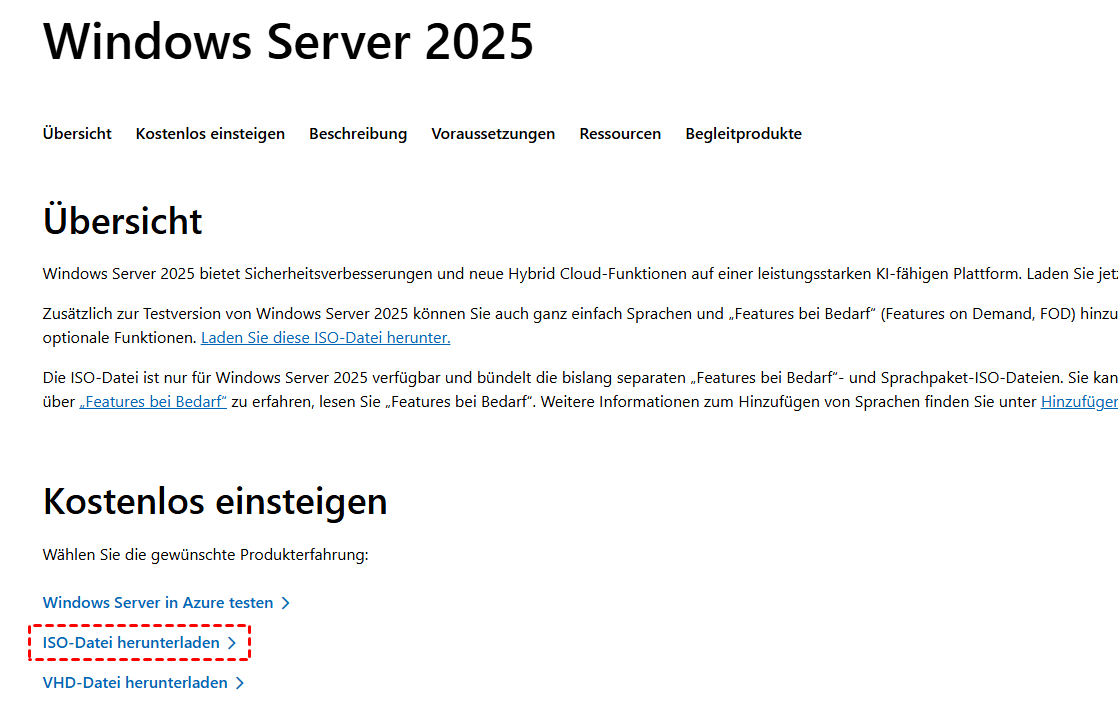
Task: Click the 'Windows Server 2025' page title
Action: [288, 42]
